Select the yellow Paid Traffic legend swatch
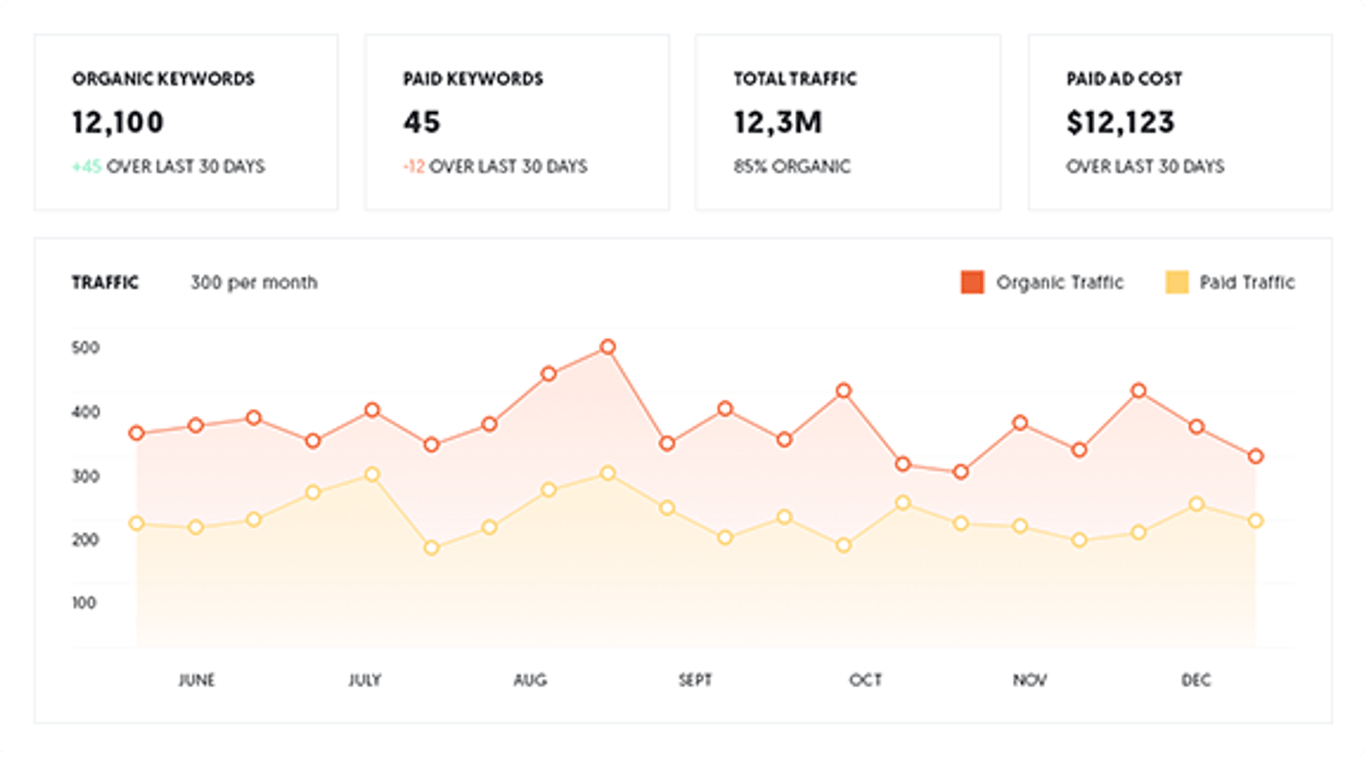The image size is (1366, 757). point(1176,282)
